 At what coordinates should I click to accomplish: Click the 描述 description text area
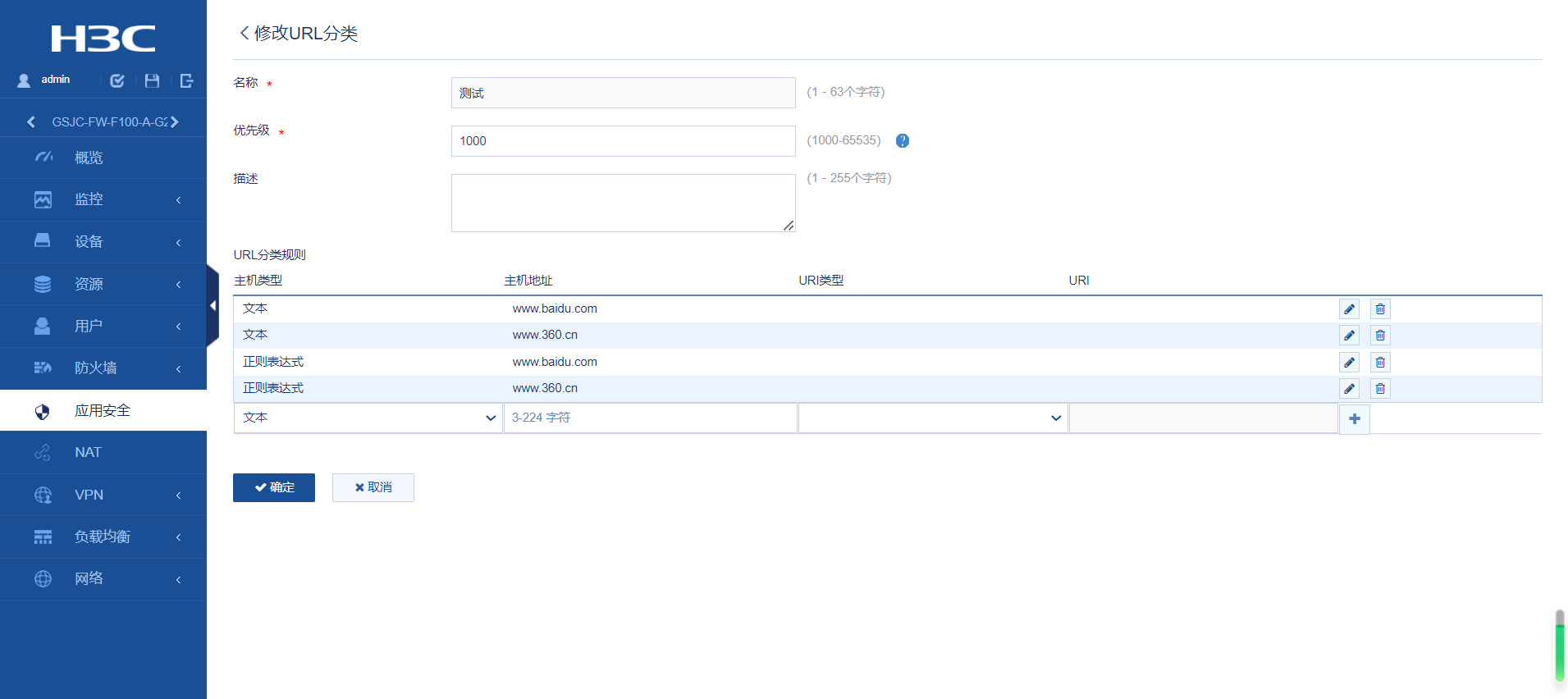623,203
